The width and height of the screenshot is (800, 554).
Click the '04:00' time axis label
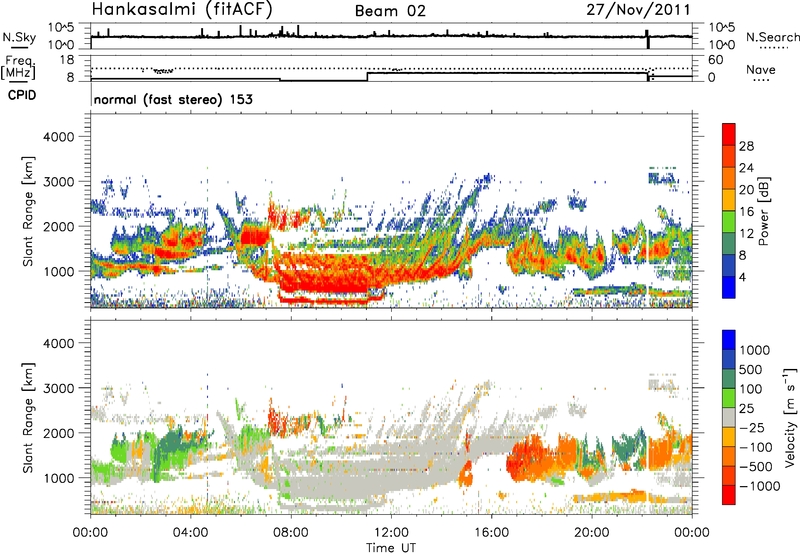pyautogui.click(x=191, y=533)
